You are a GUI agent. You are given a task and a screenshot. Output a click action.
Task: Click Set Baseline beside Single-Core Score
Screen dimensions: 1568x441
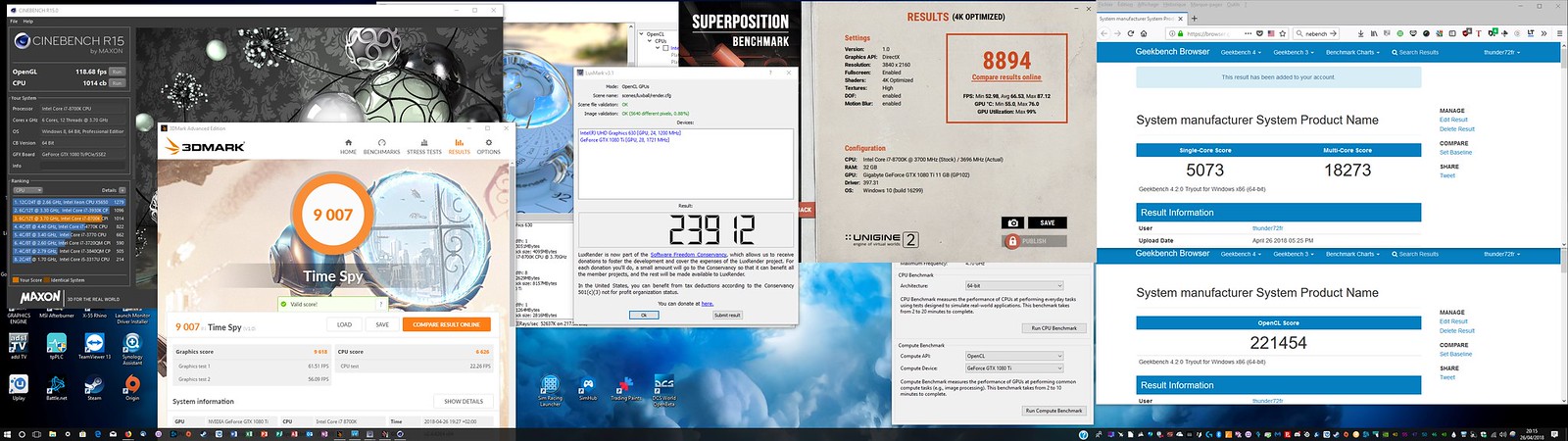(1455, 153)
